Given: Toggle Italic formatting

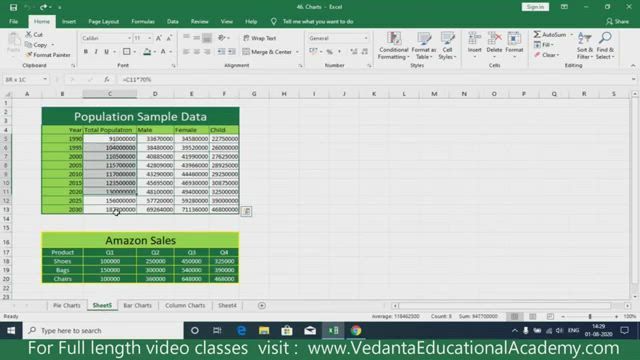Looking at the screenshot, I should [96, 52].
